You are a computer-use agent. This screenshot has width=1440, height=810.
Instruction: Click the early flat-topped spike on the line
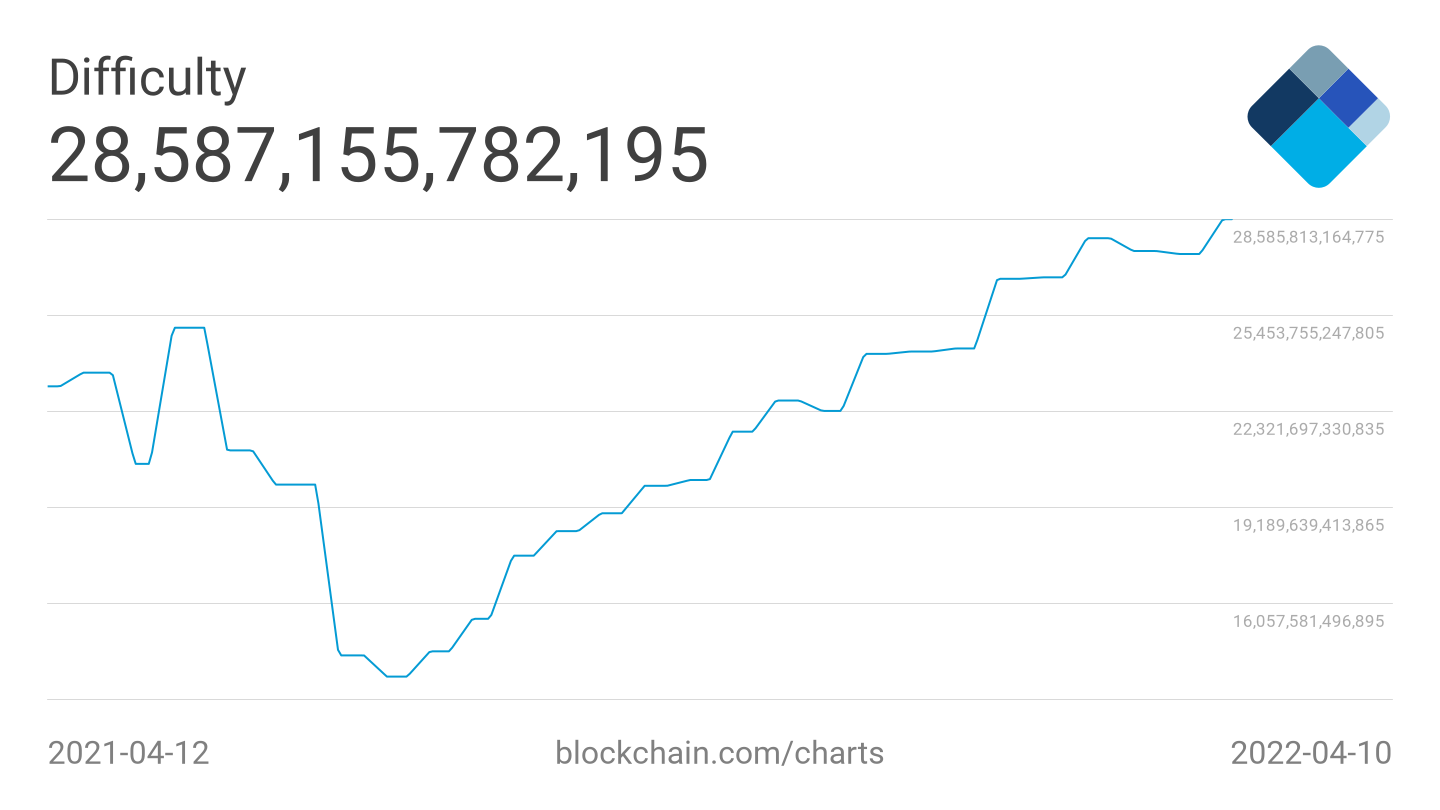coord(189,327)
